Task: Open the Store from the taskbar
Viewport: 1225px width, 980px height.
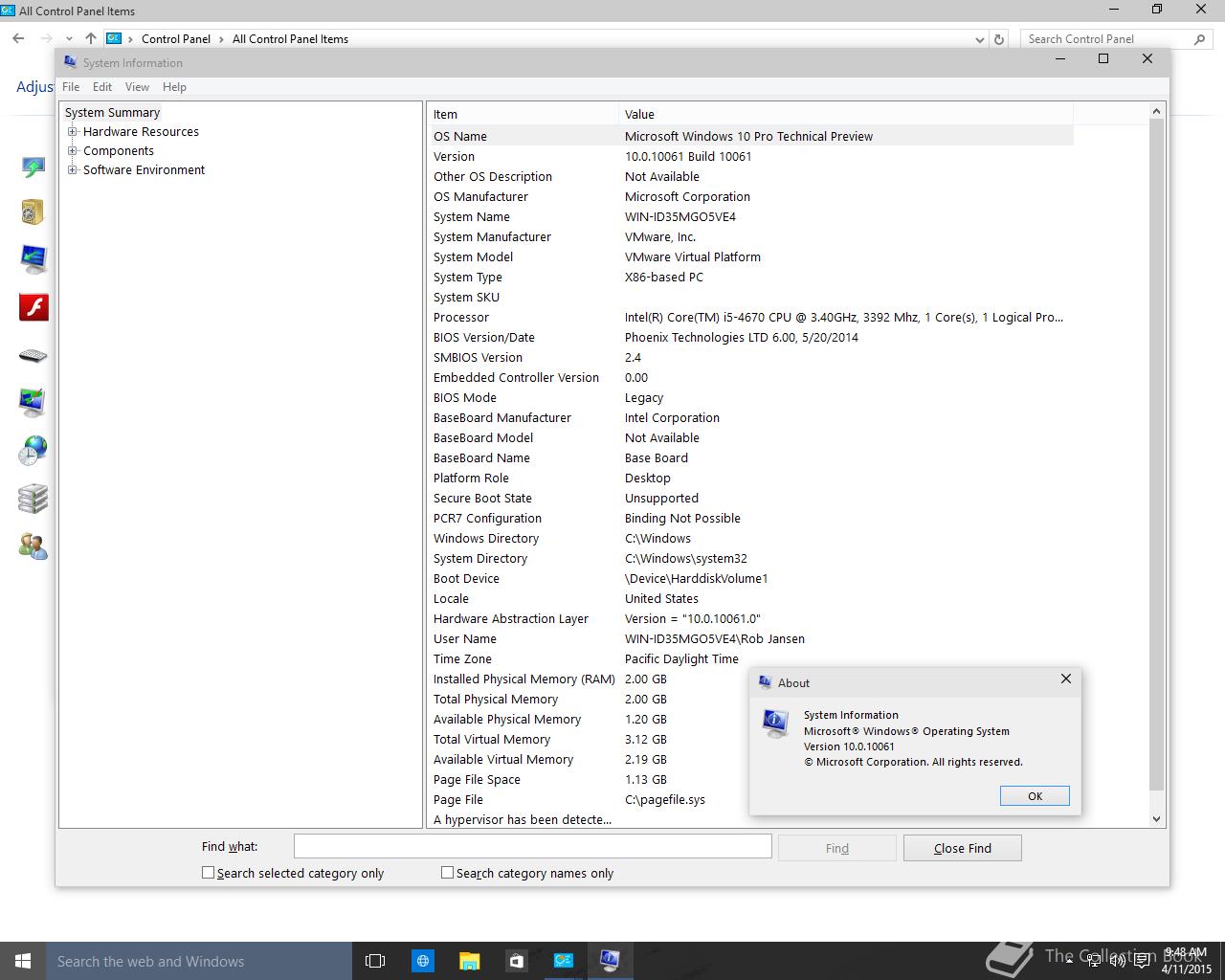Action: tap(516, 961)
